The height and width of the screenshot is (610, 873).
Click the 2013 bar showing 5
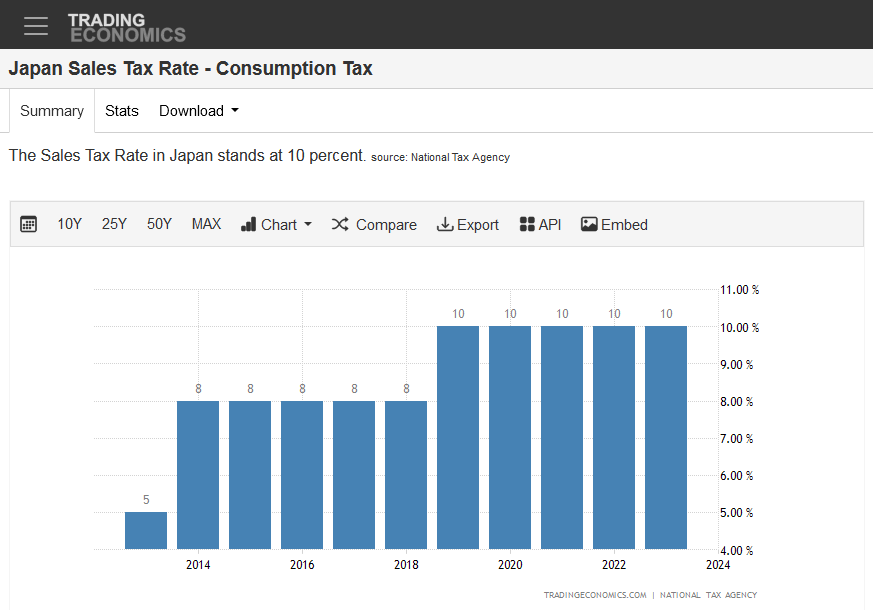click(x=146, y=530)
